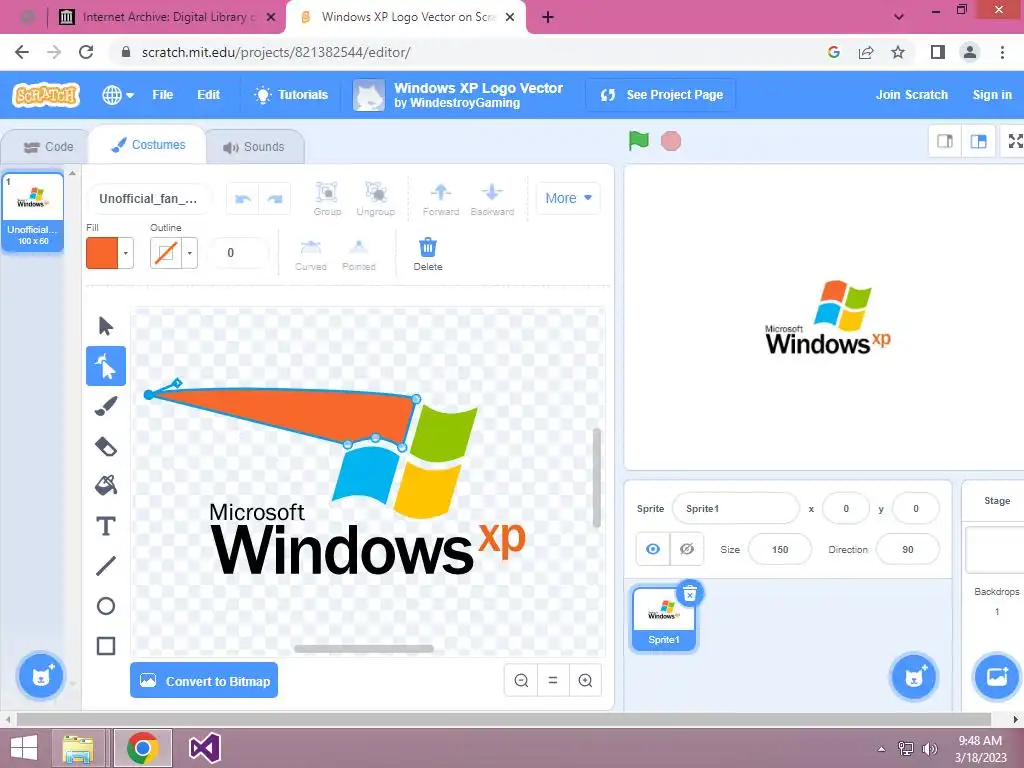Select the Reshape tool
This screenshot has width=1024, height=768.
tap(106, 366)
